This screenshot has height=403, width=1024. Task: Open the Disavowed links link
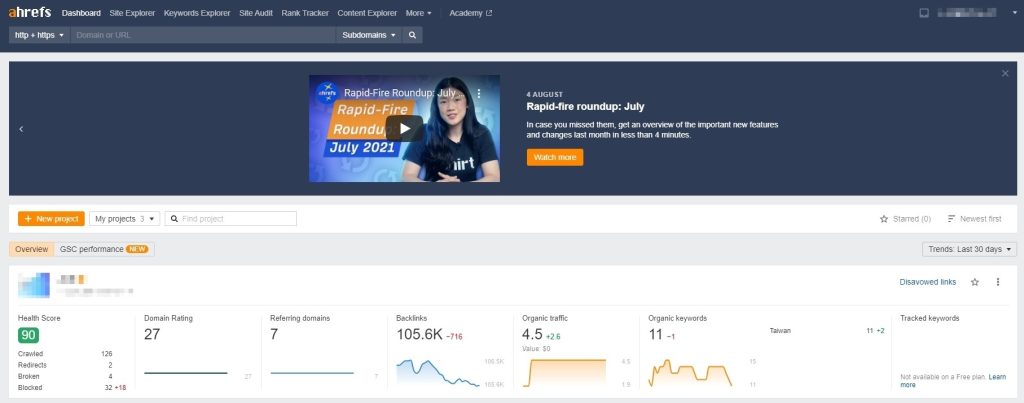[x=927, y=282]
